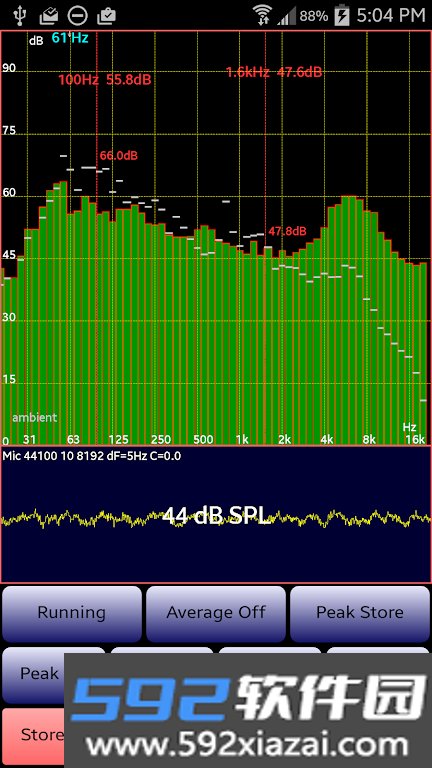Tap the 4k frequency axis label
This screenshot has height=768, width=432.
point(327,439)
